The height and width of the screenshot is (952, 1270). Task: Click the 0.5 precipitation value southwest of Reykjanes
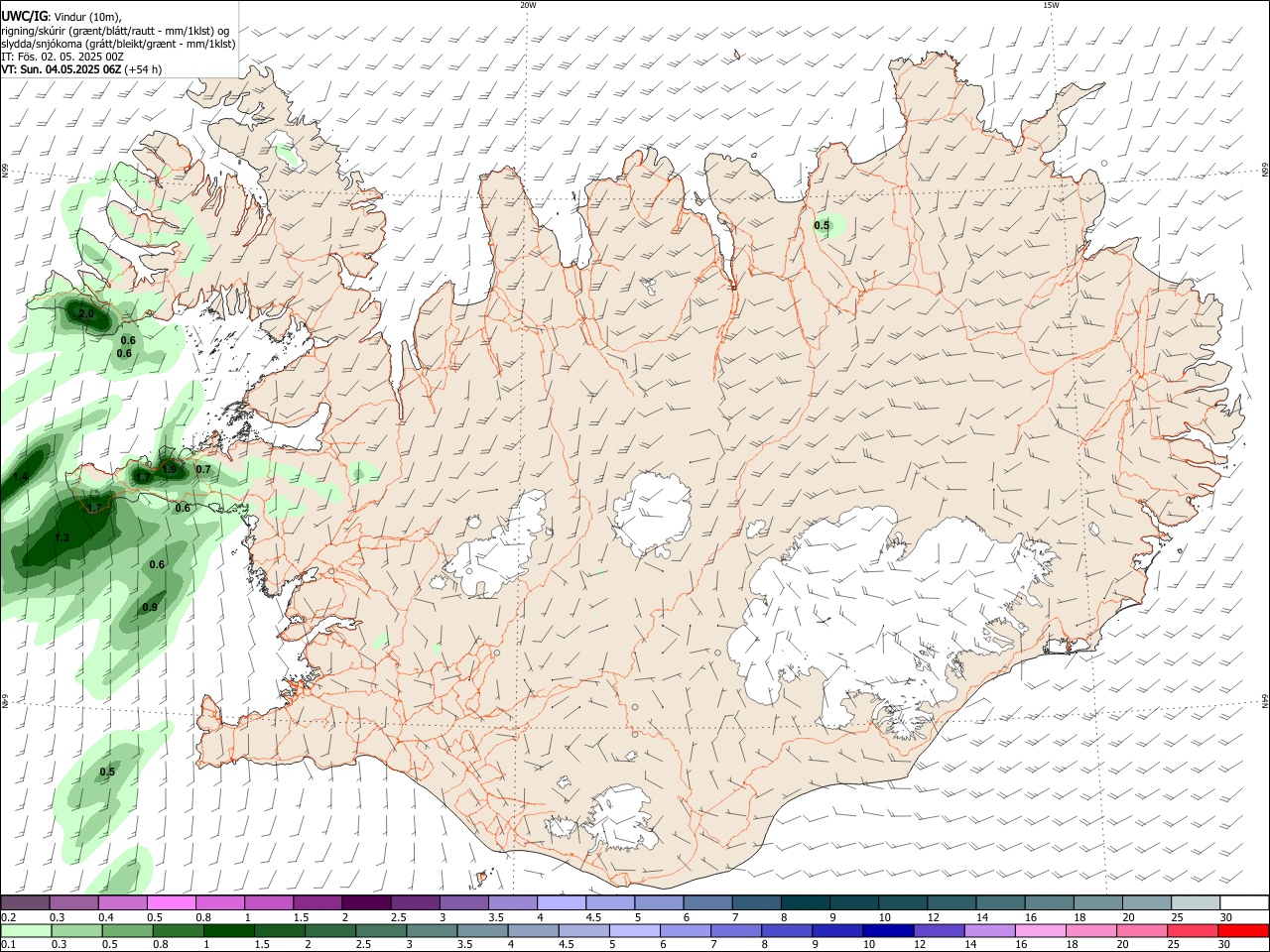(x=107, y=772)
